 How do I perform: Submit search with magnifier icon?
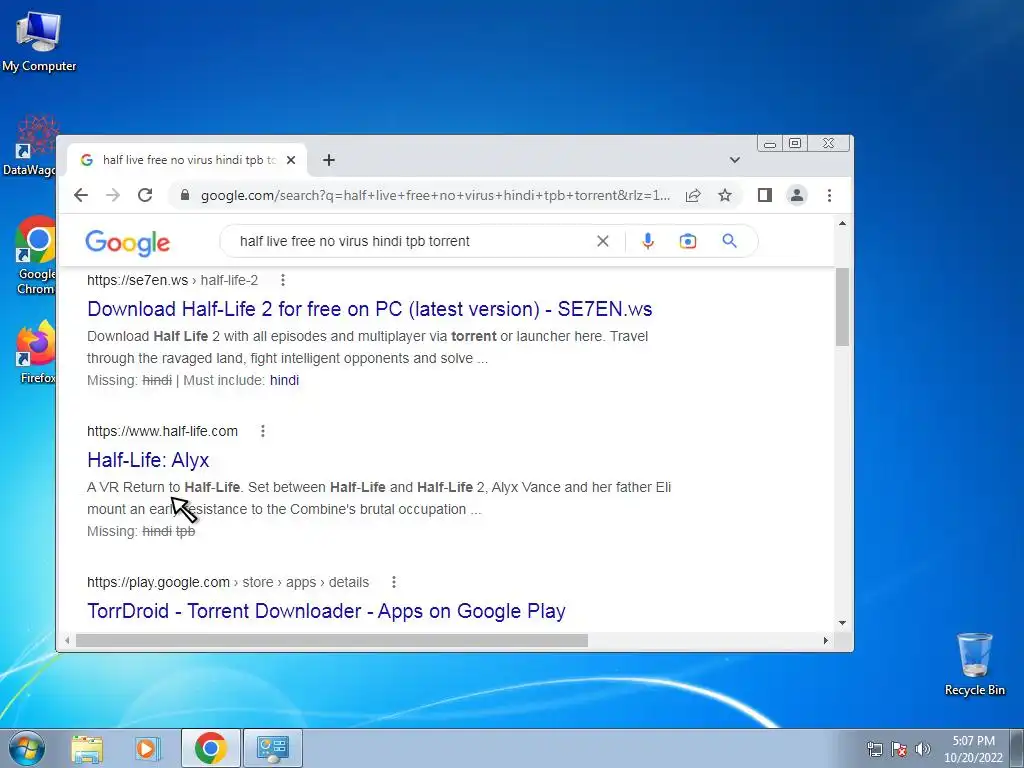729,241
